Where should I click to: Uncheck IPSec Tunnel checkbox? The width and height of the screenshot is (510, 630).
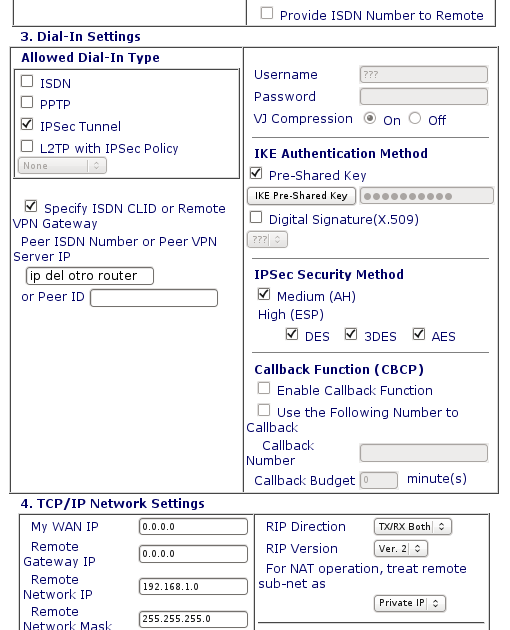tap(27, 124)
